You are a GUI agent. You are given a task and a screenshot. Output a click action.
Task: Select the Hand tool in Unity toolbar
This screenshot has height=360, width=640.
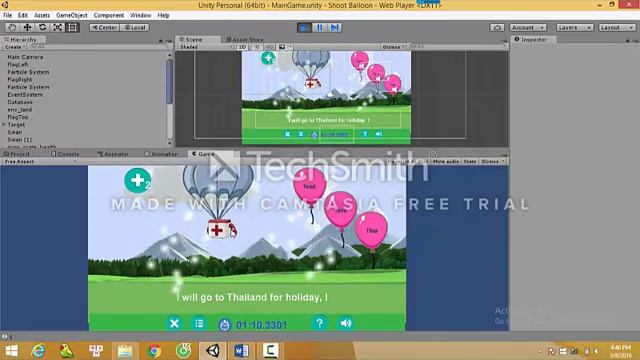point(12,27)
